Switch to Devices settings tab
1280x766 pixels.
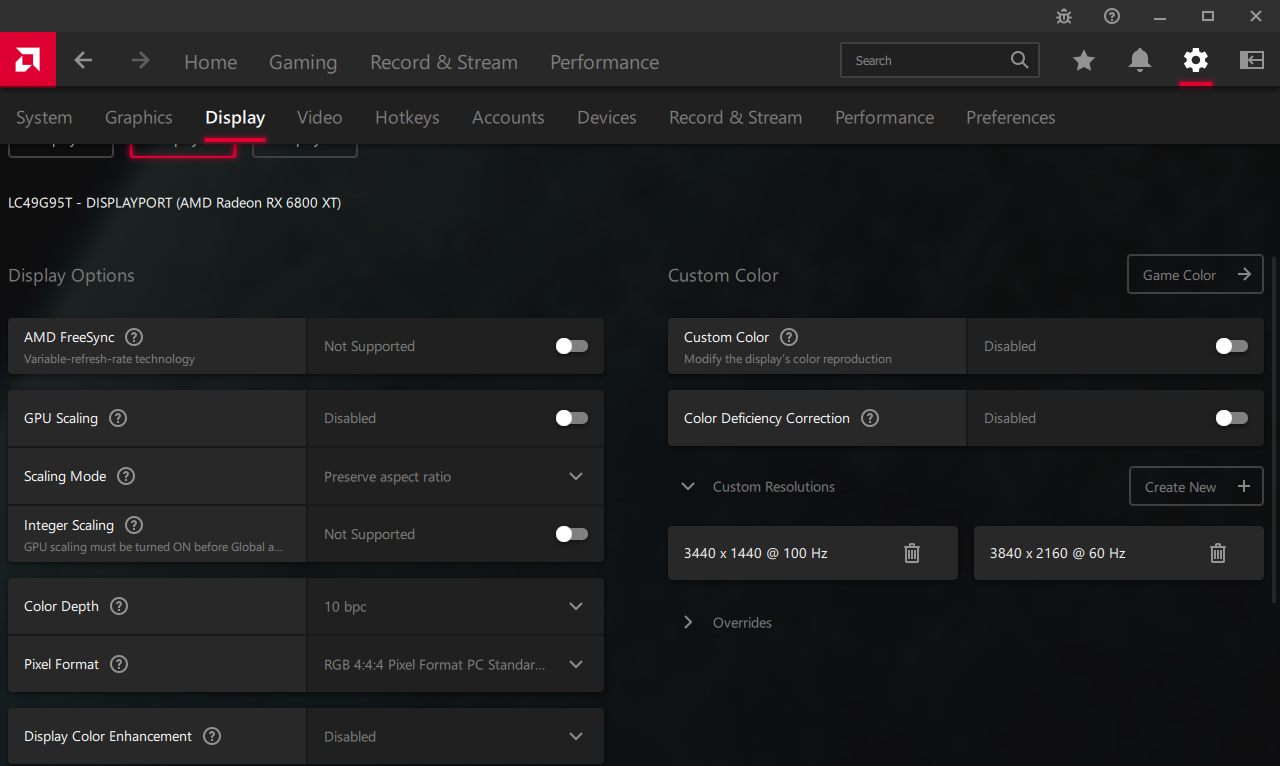click(x=607, y=117)
